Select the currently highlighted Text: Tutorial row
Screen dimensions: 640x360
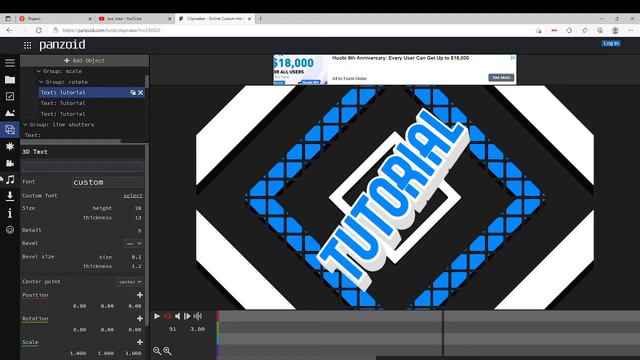tap(92, 93)
